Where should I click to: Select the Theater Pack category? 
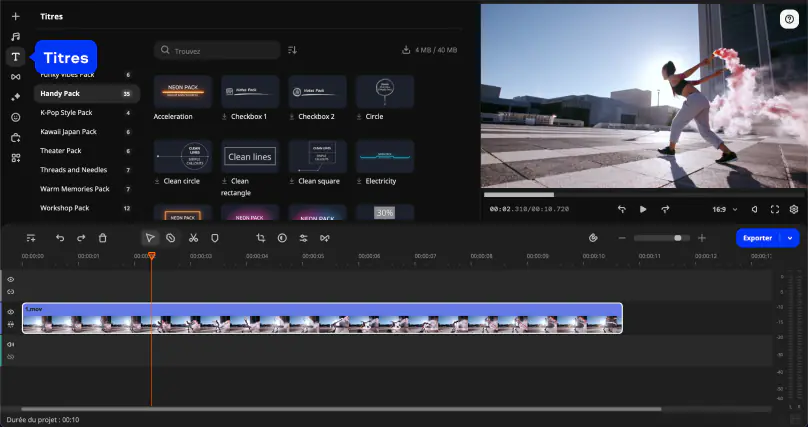coord(87,151)
